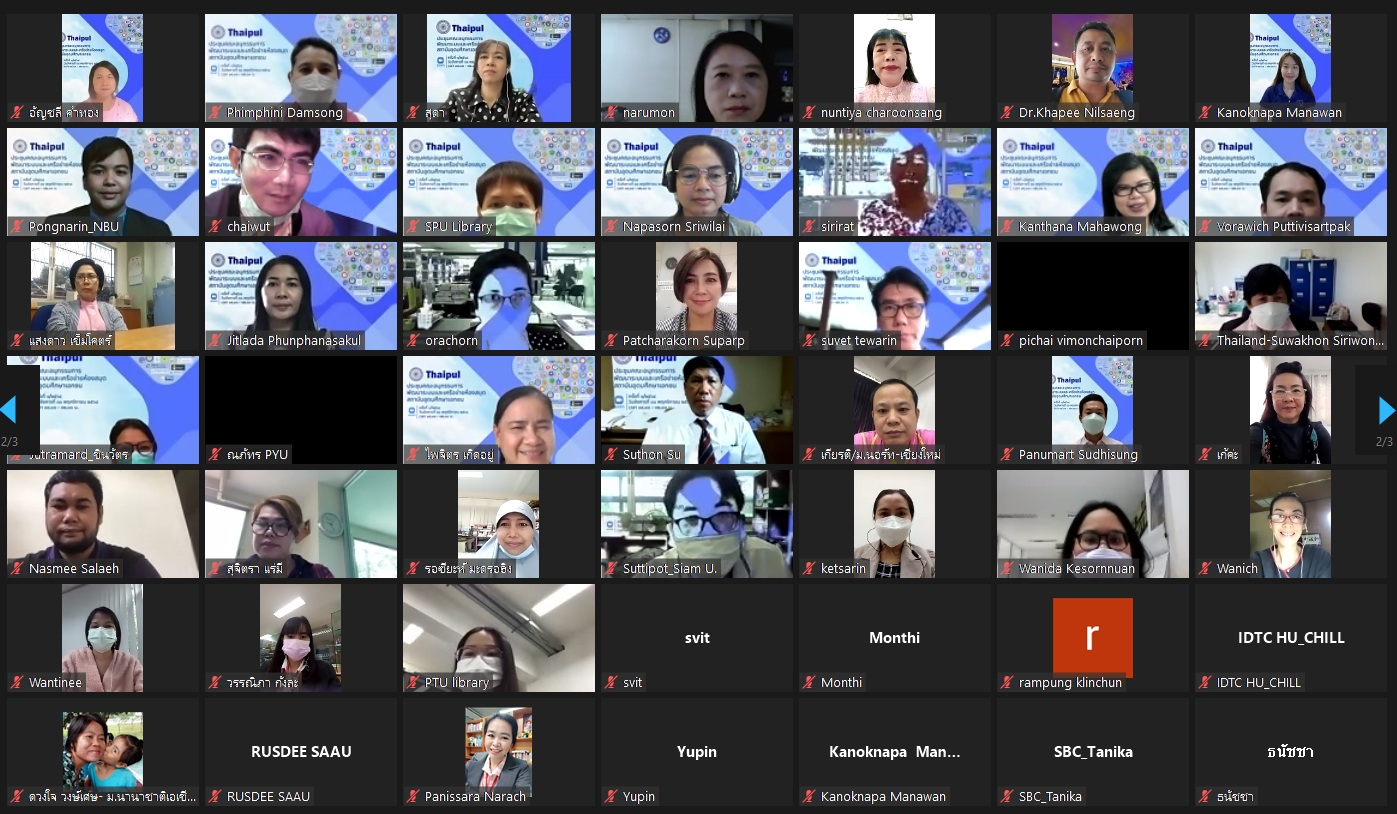Viewport: 1397px width, 814px height.
Task: Click muted mic icon next to Panissara Narach
Action: click(413, 797)
